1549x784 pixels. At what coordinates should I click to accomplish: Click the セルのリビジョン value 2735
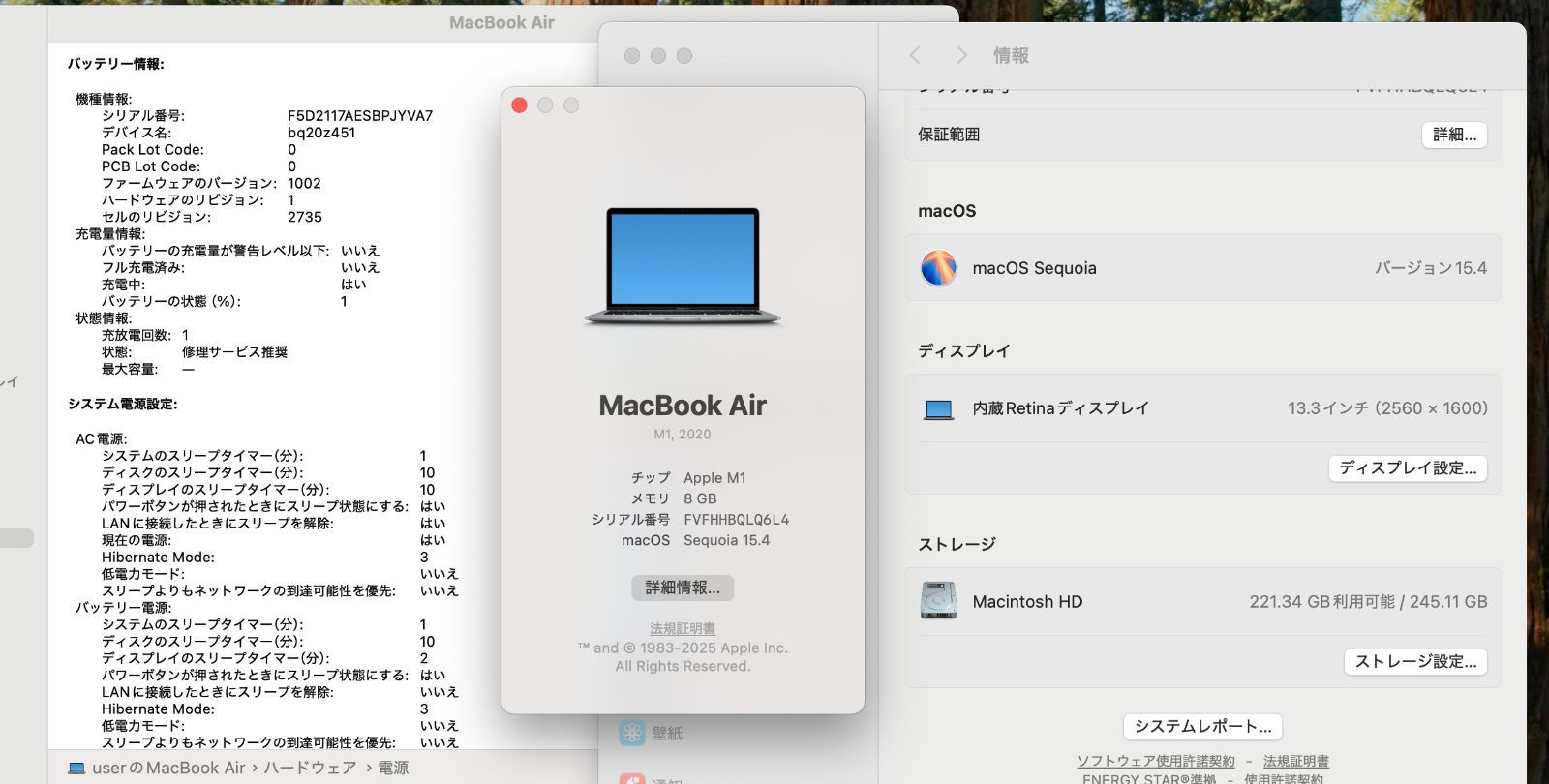point(305,217)
